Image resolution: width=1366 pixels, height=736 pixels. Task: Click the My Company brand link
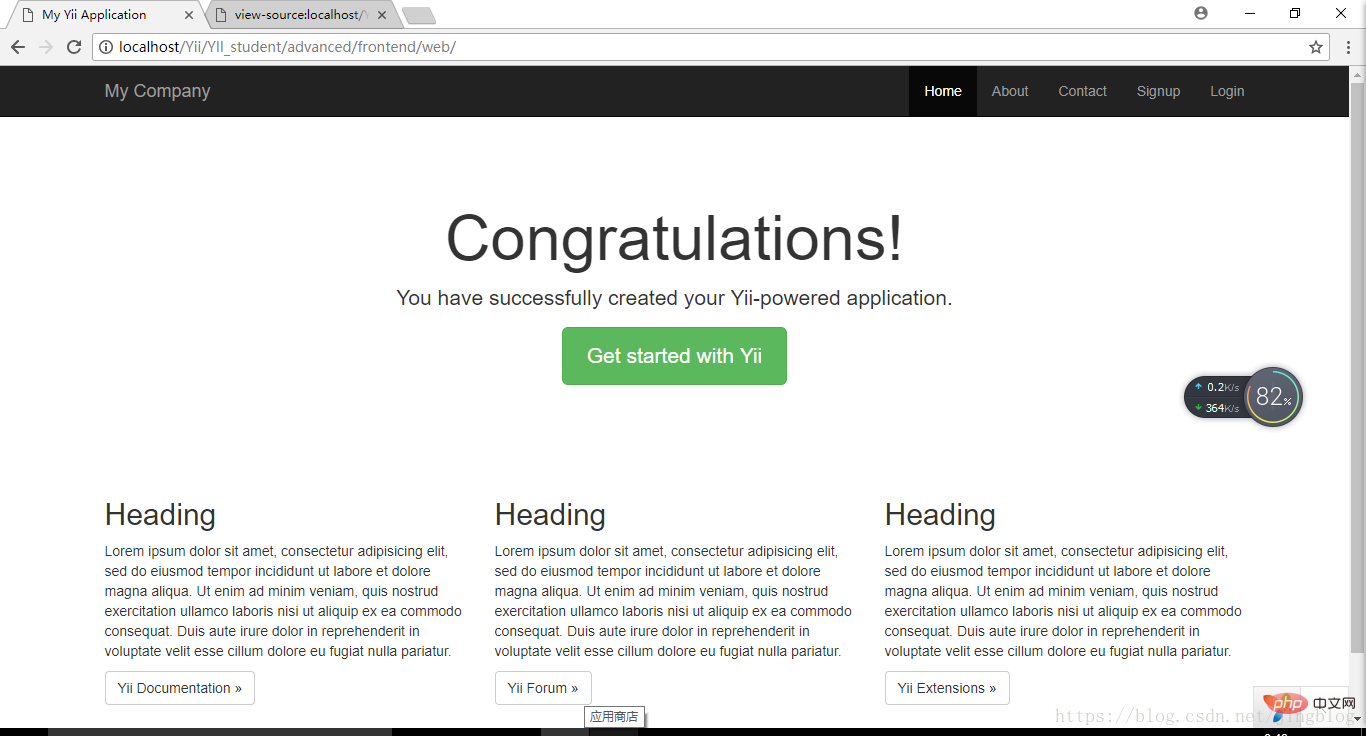[x=157, y=91]
